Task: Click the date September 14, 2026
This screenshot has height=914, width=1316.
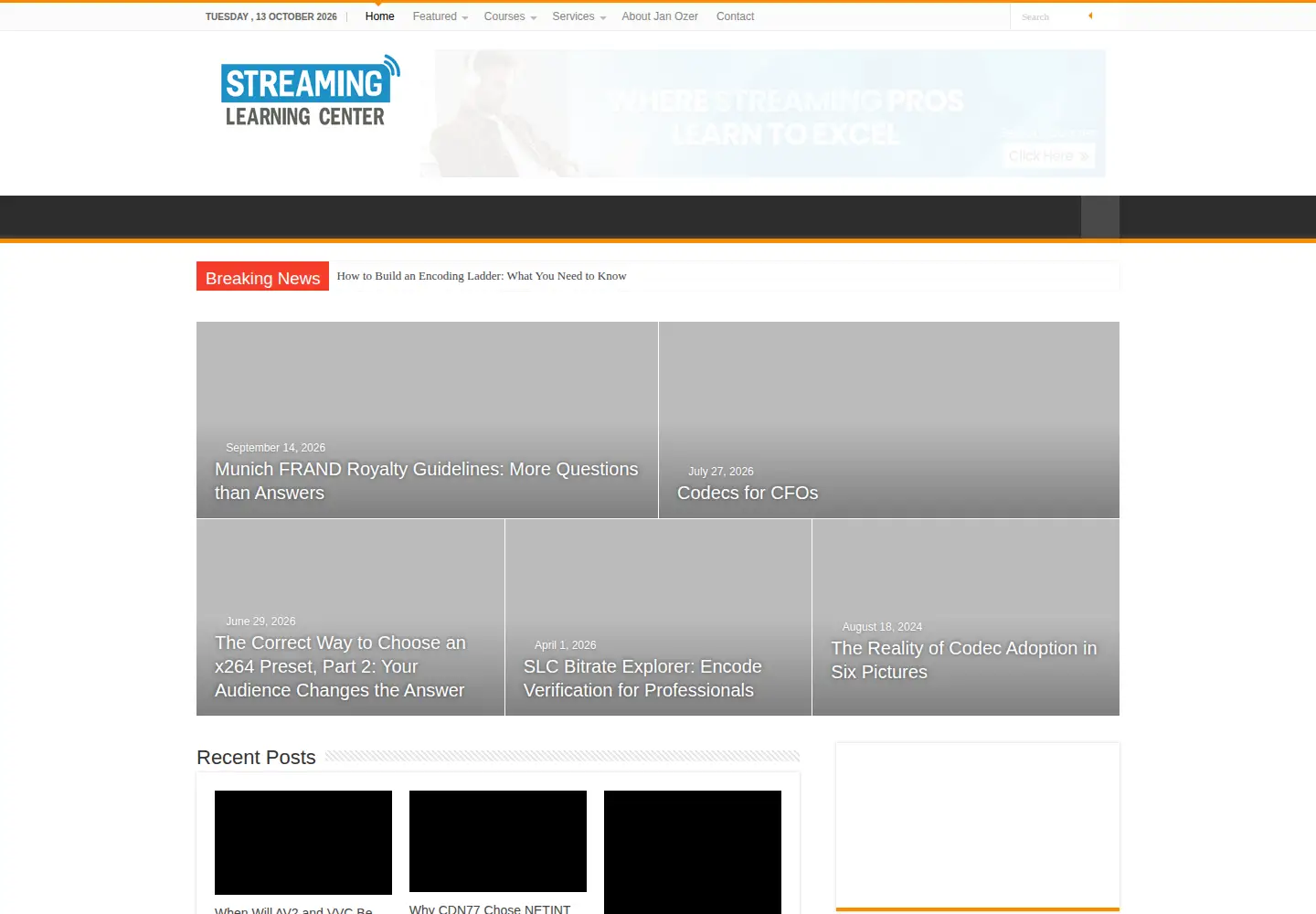Action: (x=275, y=448)
